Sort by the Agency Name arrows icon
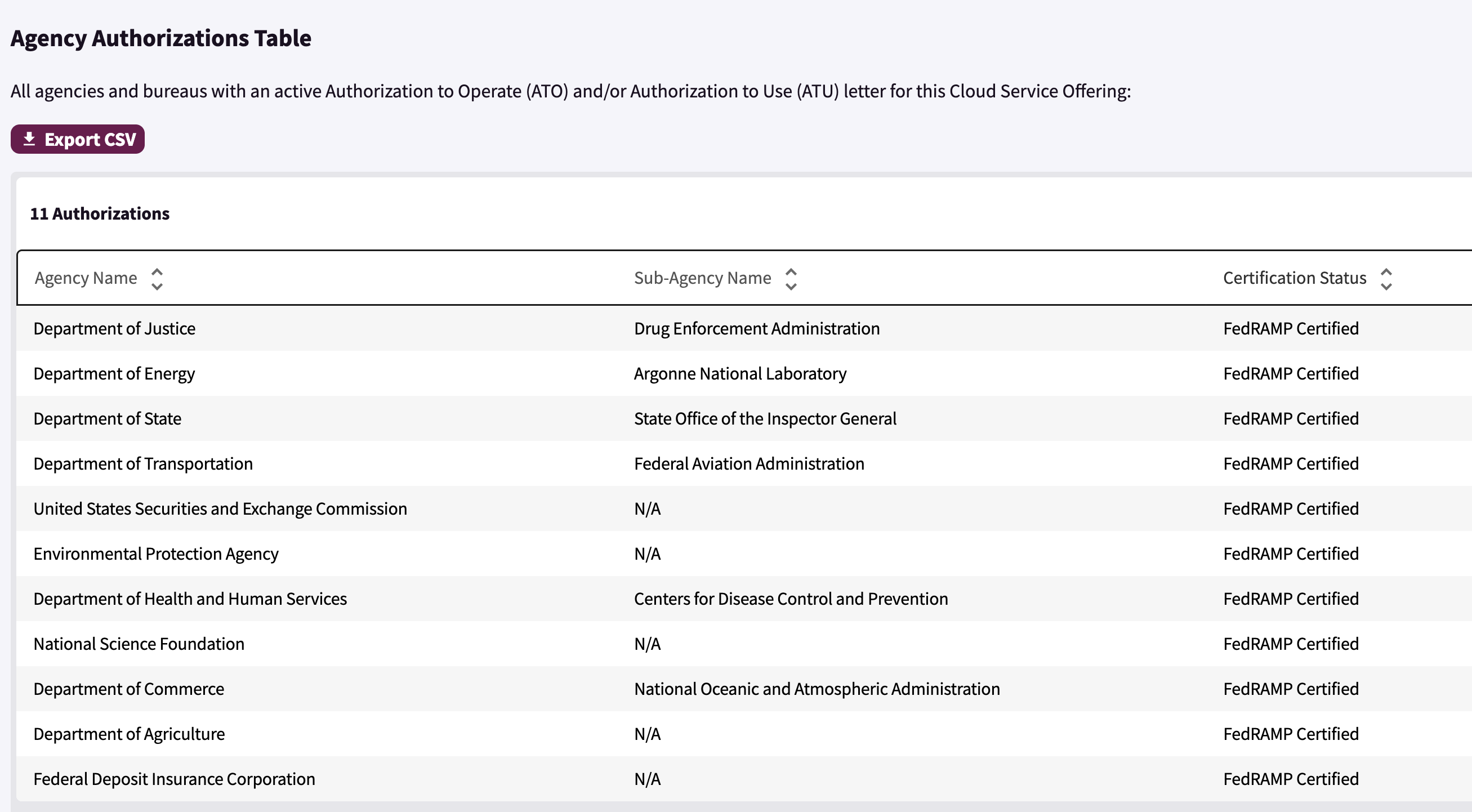Screen dimensions: 1472x812 tap(157, 279)
